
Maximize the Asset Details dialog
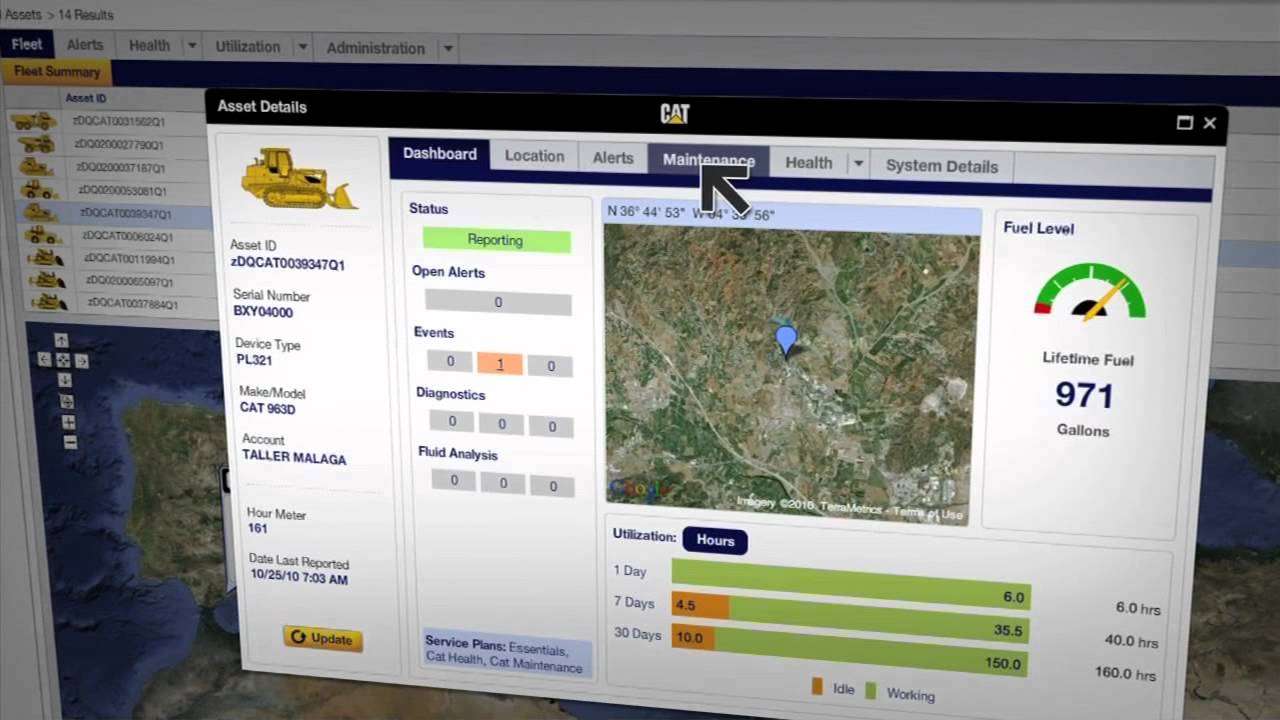click(x=1185, y=122)
